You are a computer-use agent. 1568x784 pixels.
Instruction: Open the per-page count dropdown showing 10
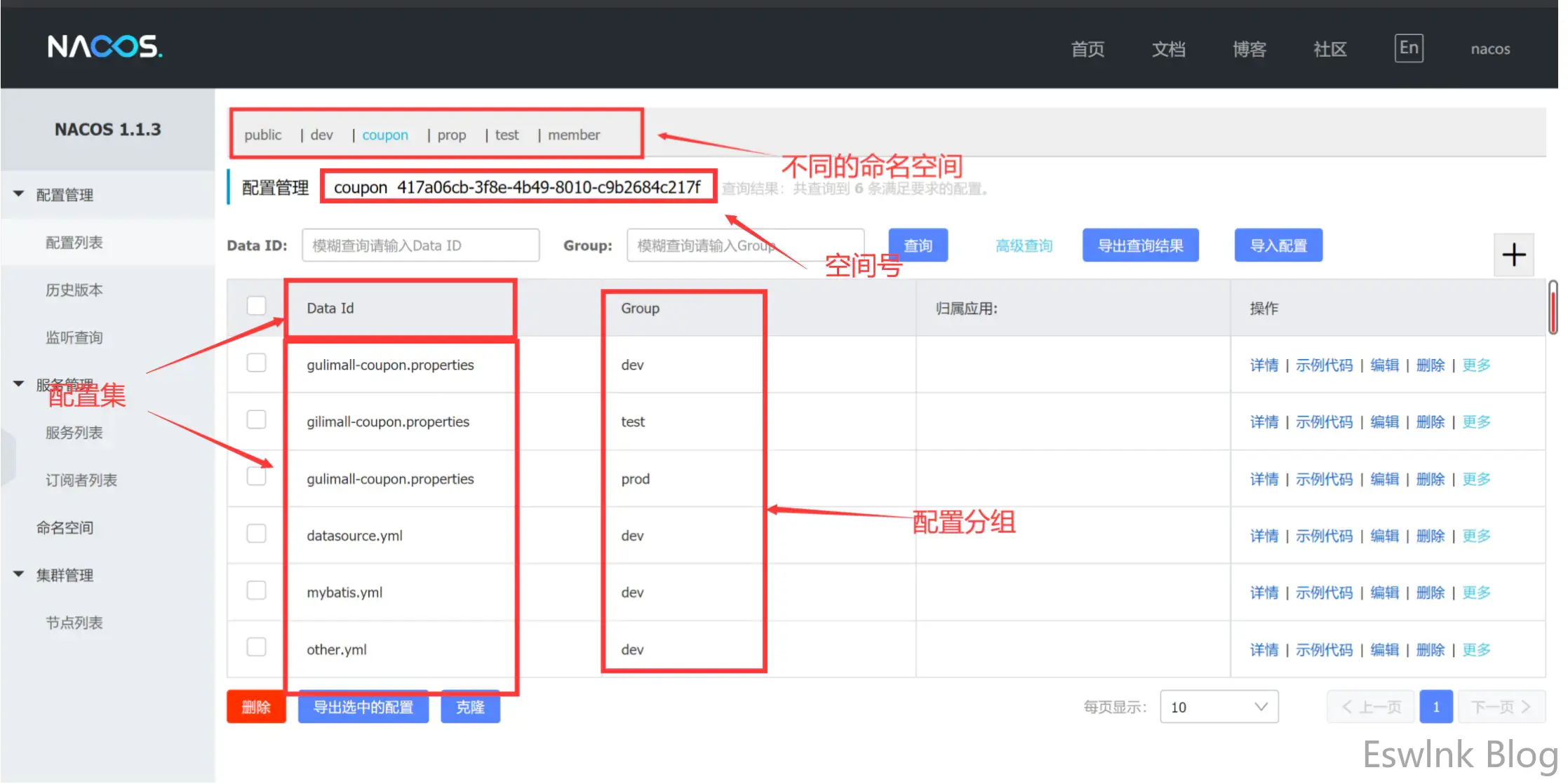click(1219, 707)
